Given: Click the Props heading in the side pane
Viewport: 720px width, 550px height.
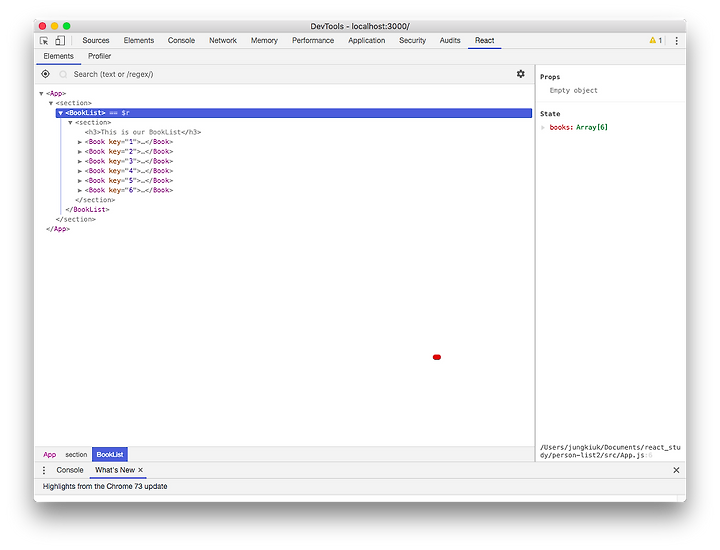Looking at the screenshot, I should pos(550,77).
